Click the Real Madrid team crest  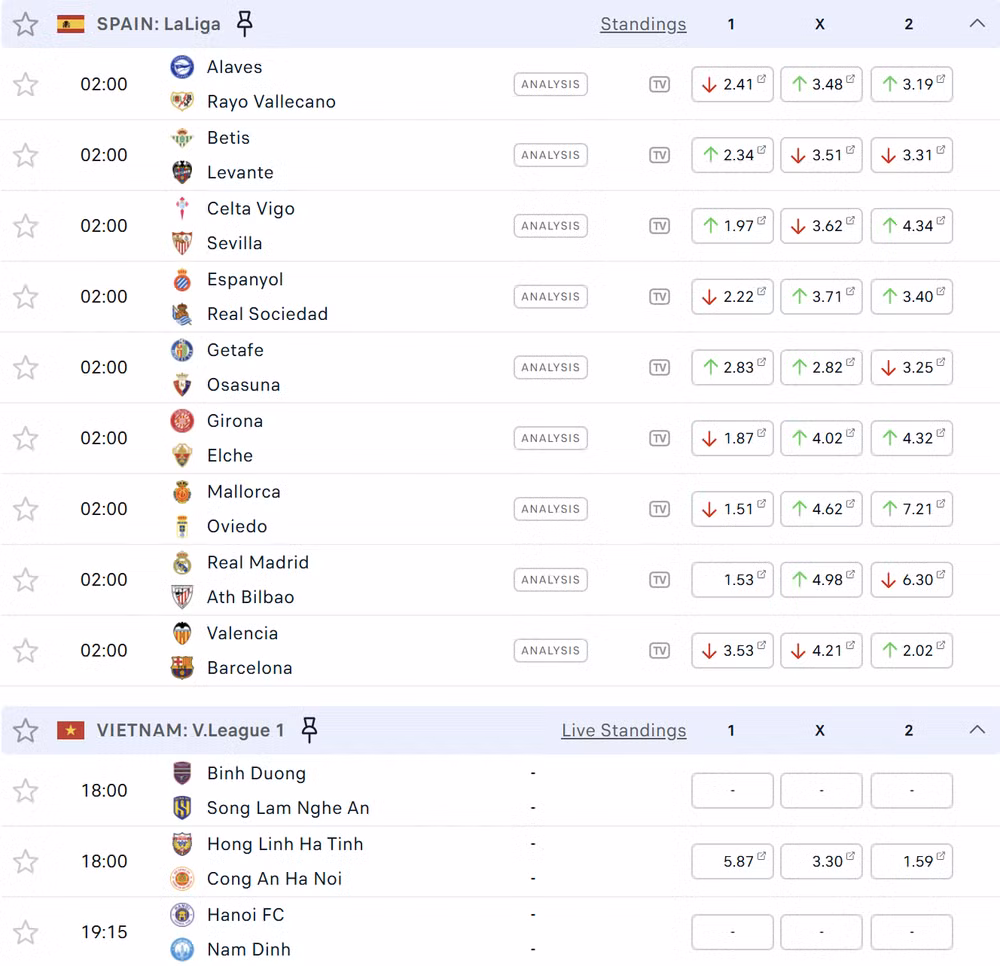click(182, 562)
